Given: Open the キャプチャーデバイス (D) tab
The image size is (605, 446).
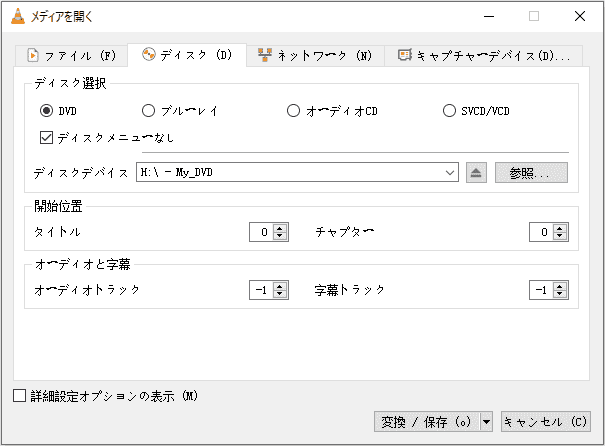Looking at the screenshot, I should (x=484, y=55).
